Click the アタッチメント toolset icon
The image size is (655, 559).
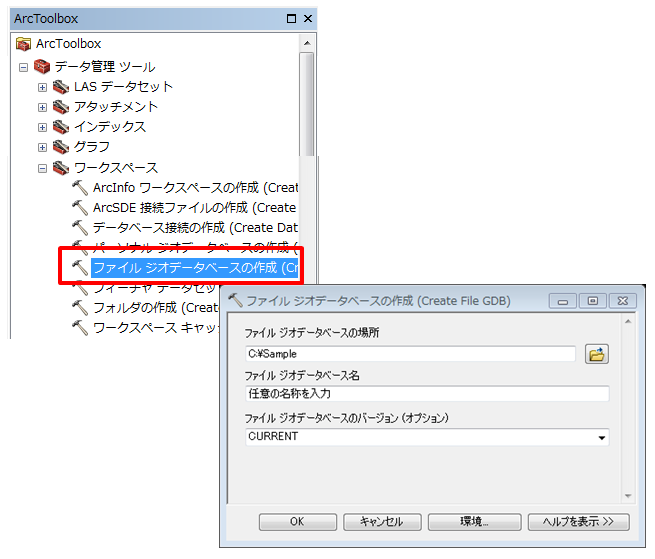[61, 107]
